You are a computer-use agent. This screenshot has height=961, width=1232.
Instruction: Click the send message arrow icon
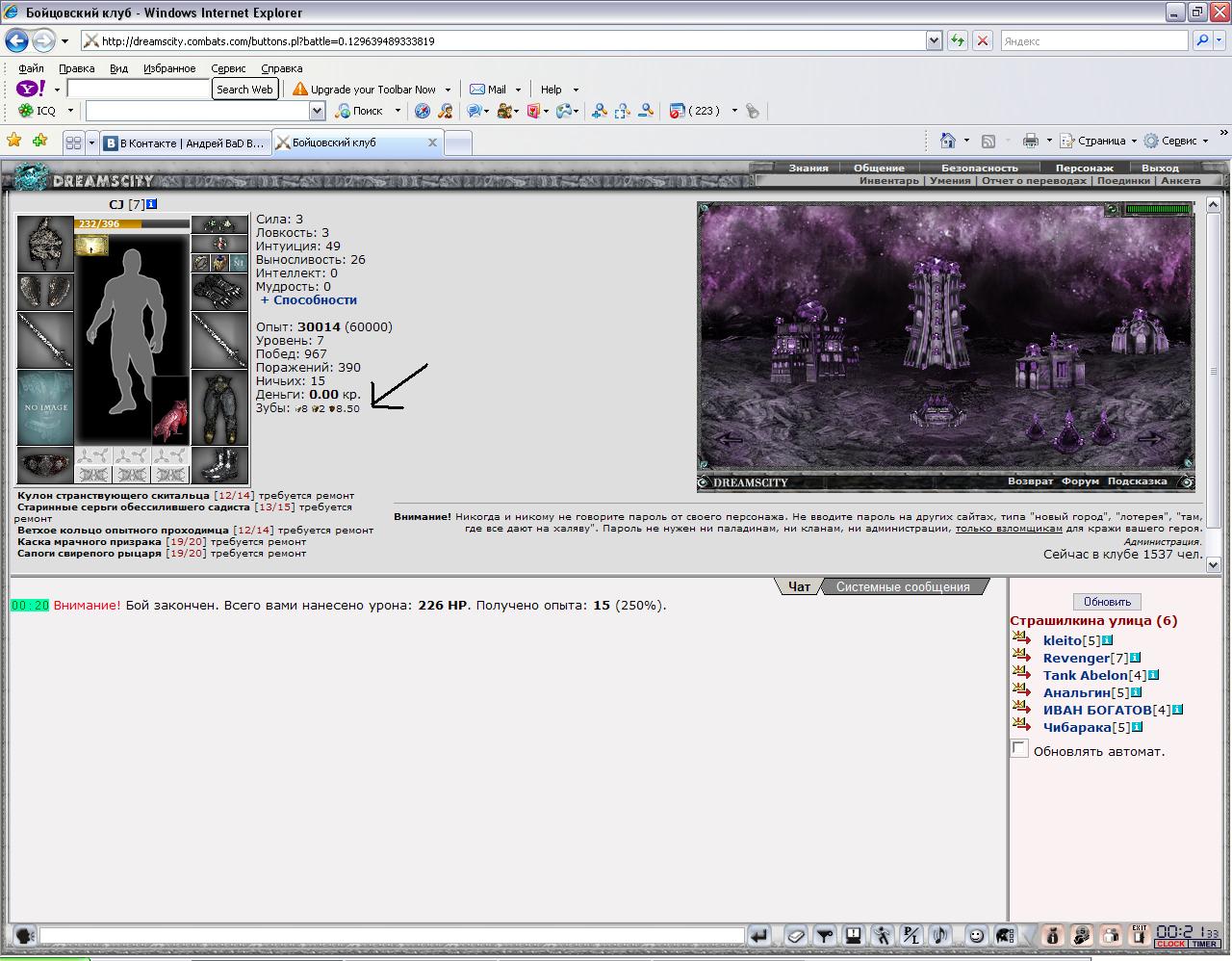pyautogui.click(x=759, y=935)
